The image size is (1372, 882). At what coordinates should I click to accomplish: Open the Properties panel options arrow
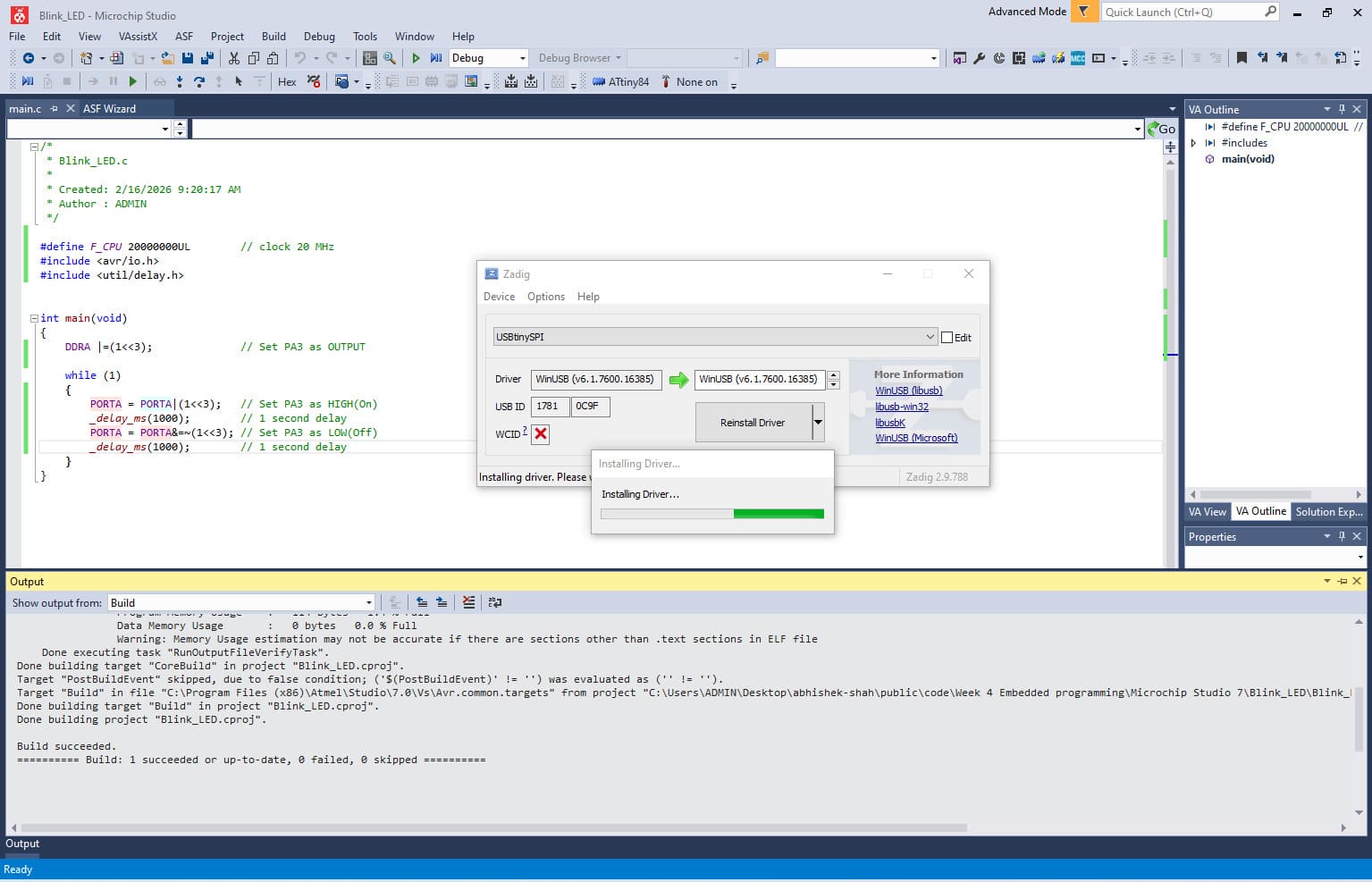[1326, 536]
